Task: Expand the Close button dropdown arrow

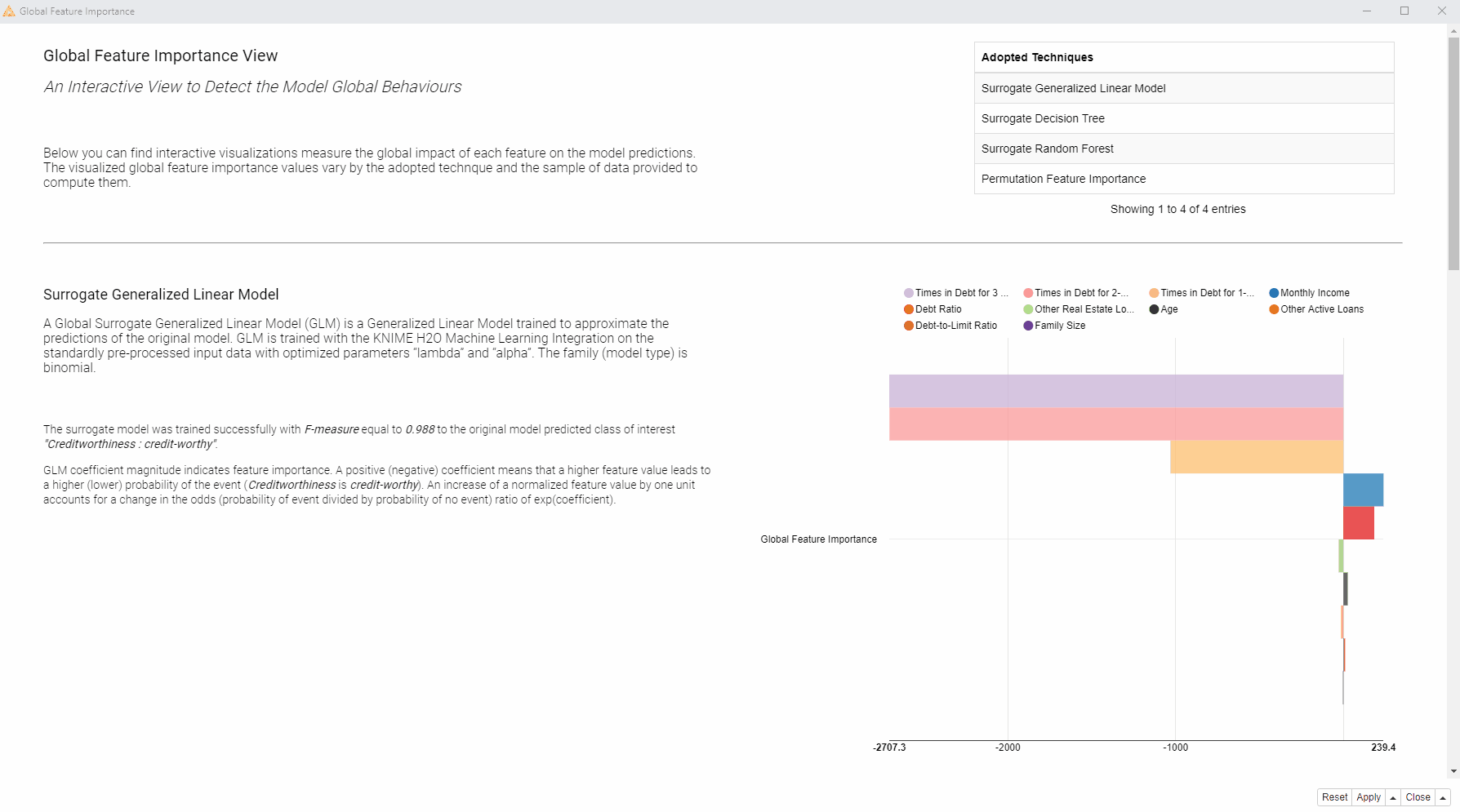Action: [1443, 798]
